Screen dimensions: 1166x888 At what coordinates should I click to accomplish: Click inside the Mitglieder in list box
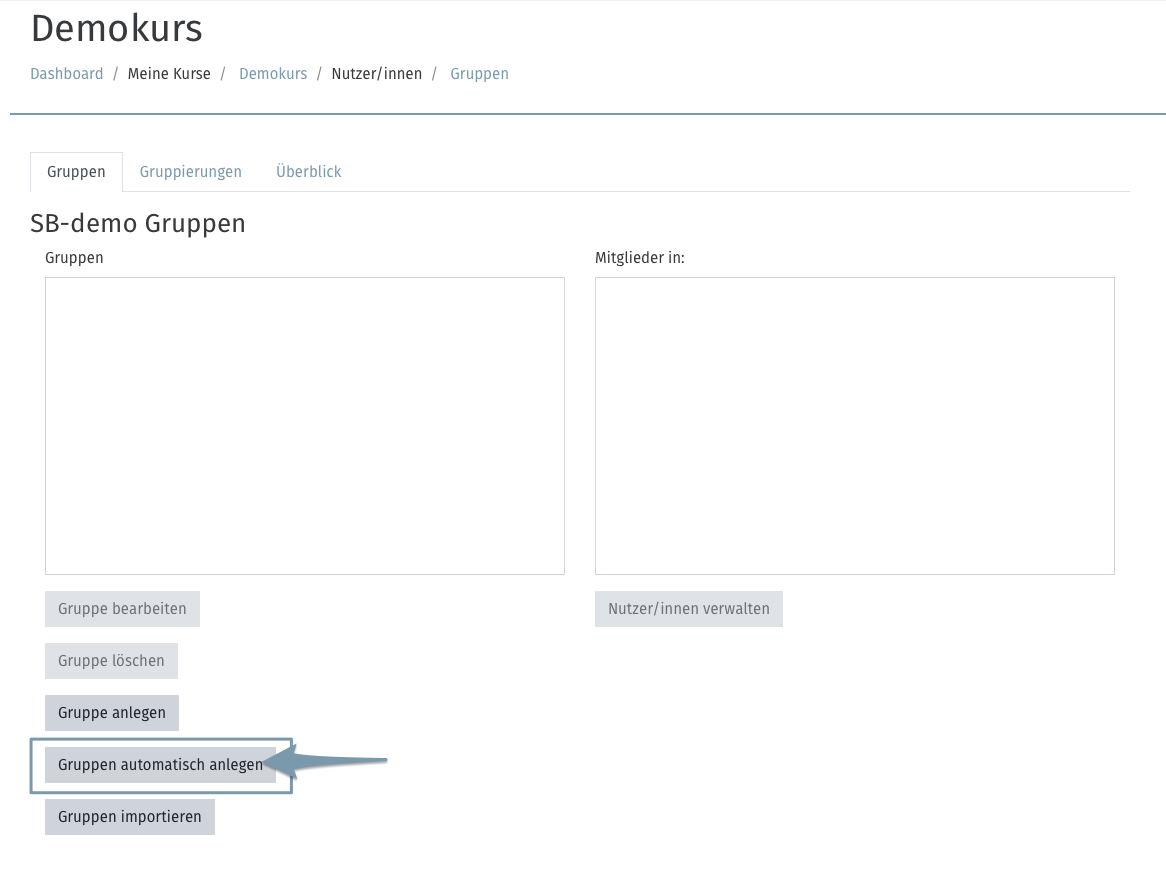(x=854, y=425)
